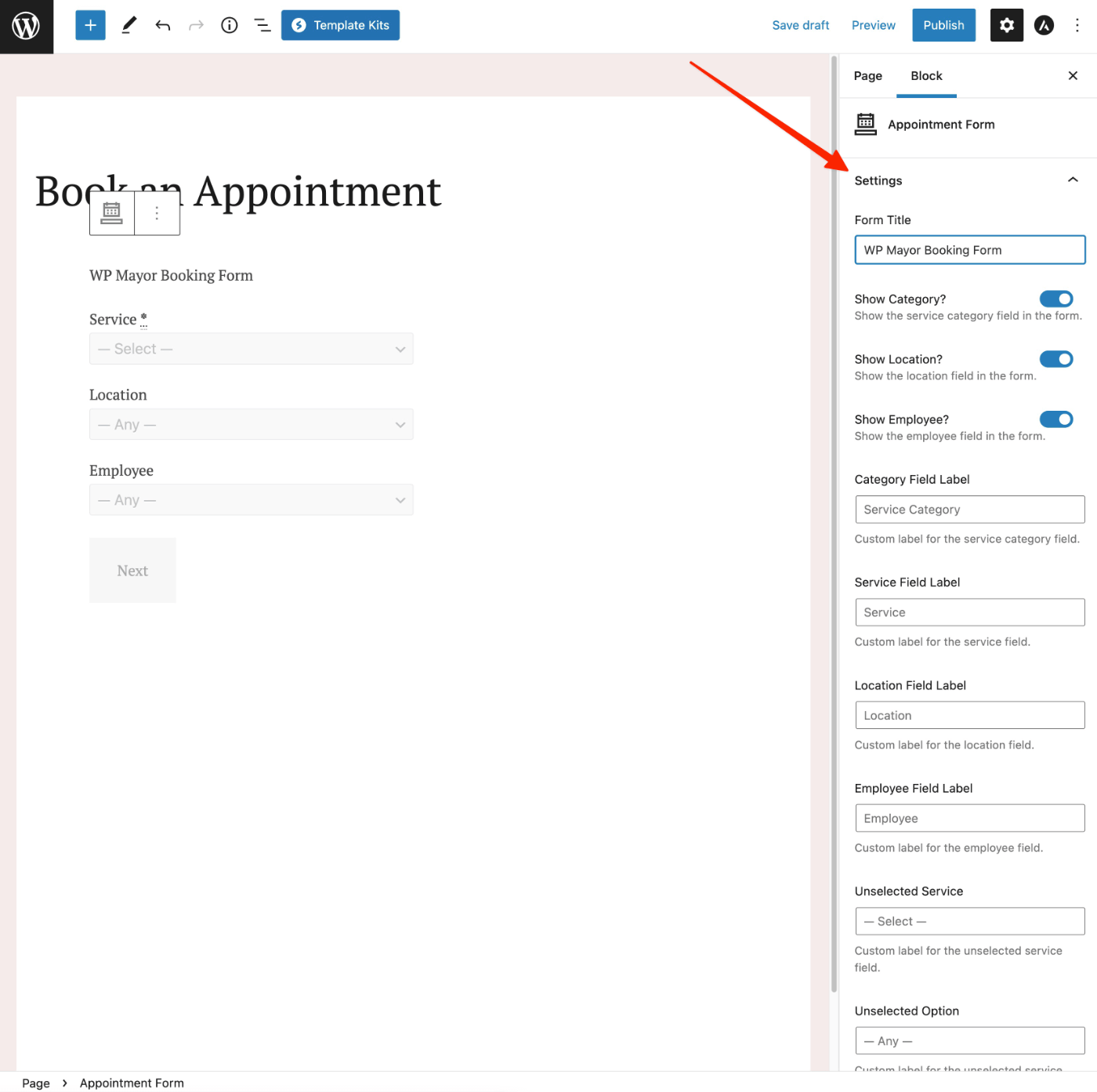Open block toolbar more options menu

point(157,212)
